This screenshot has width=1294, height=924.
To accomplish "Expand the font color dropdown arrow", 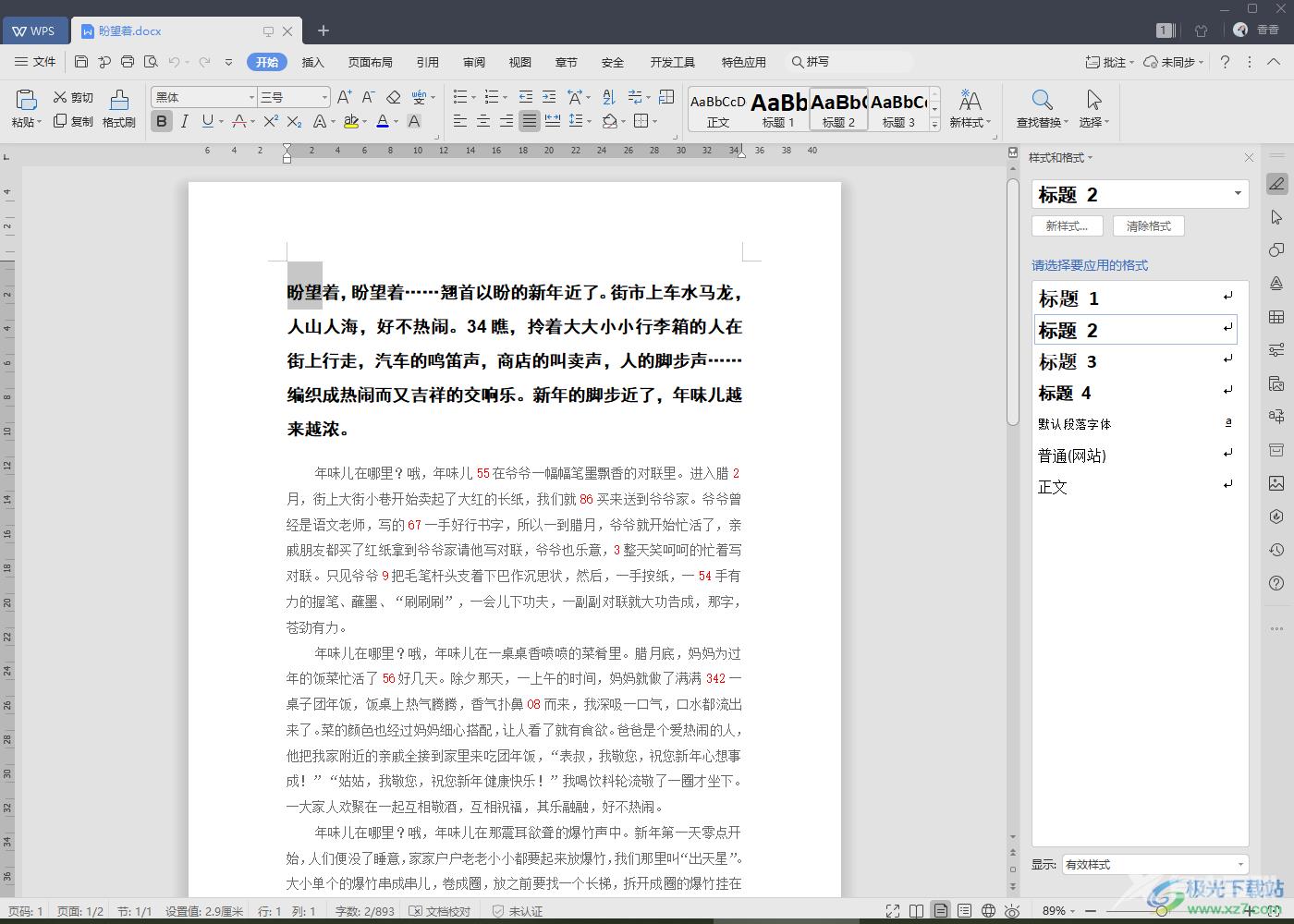I will coord(396,121).
